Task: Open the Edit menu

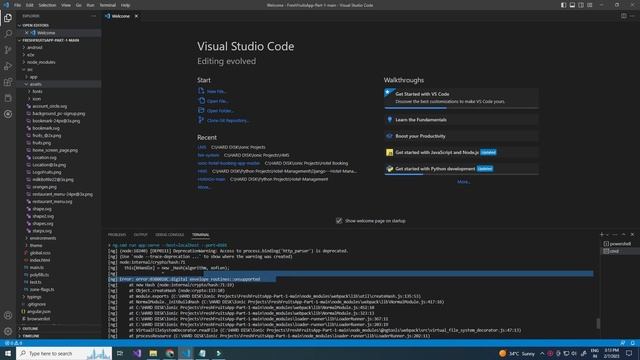Action: pyautogui.click(x=29, y=5)
